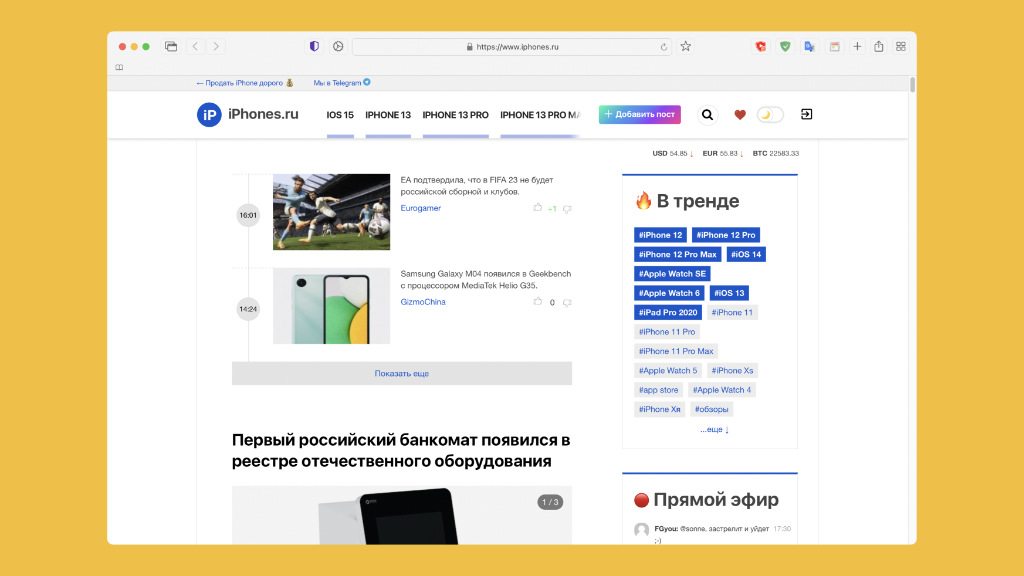Image resolution: width=1024 pixels, height=576 pixels.
Task: Open the site search magnifier icon
Action: point(707,115)
